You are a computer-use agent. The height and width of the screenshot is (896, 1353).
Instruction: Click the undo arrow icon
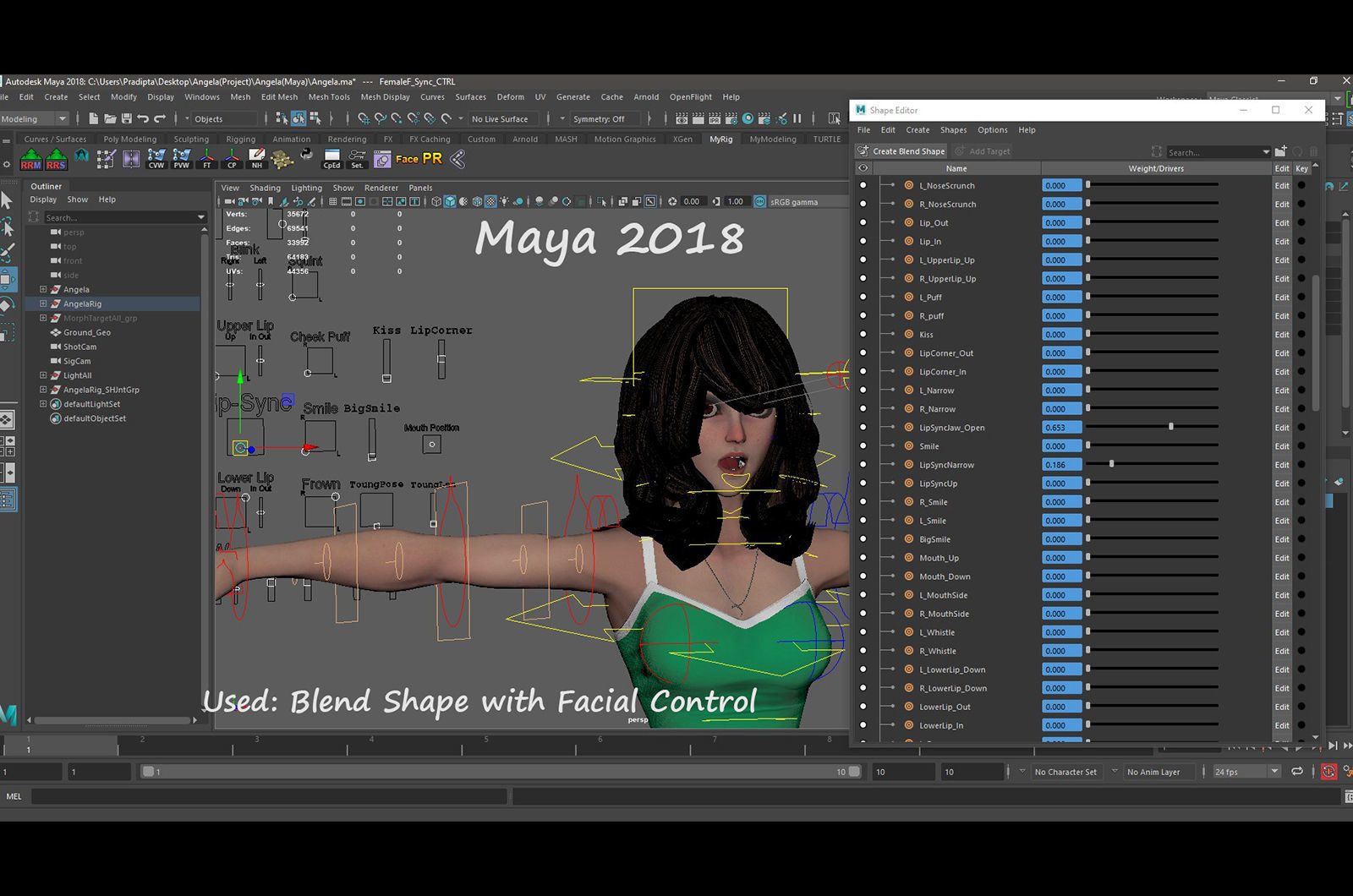[143, 118]
